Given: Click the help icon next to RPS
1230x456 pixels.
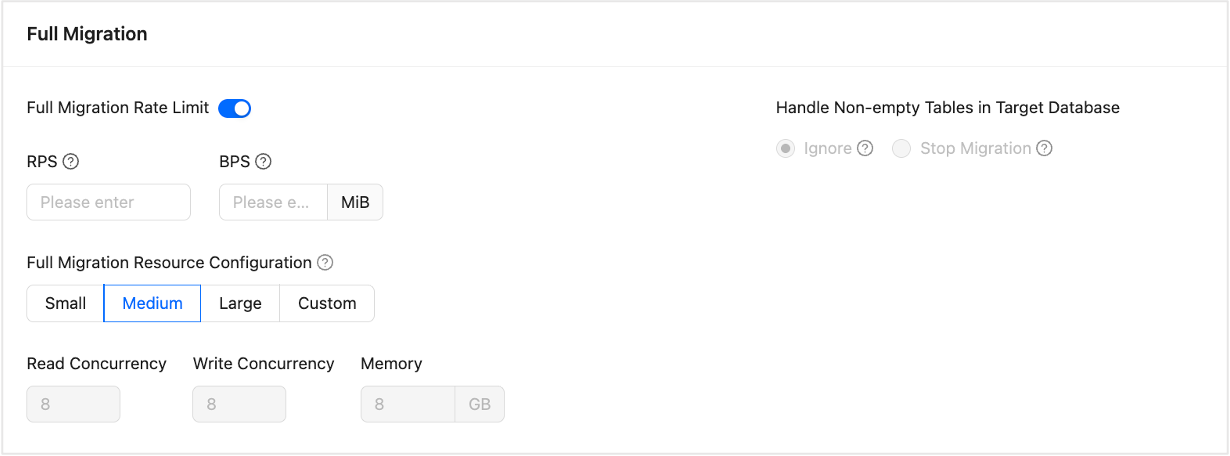Looking at the screenshot, I should point(71,162).
